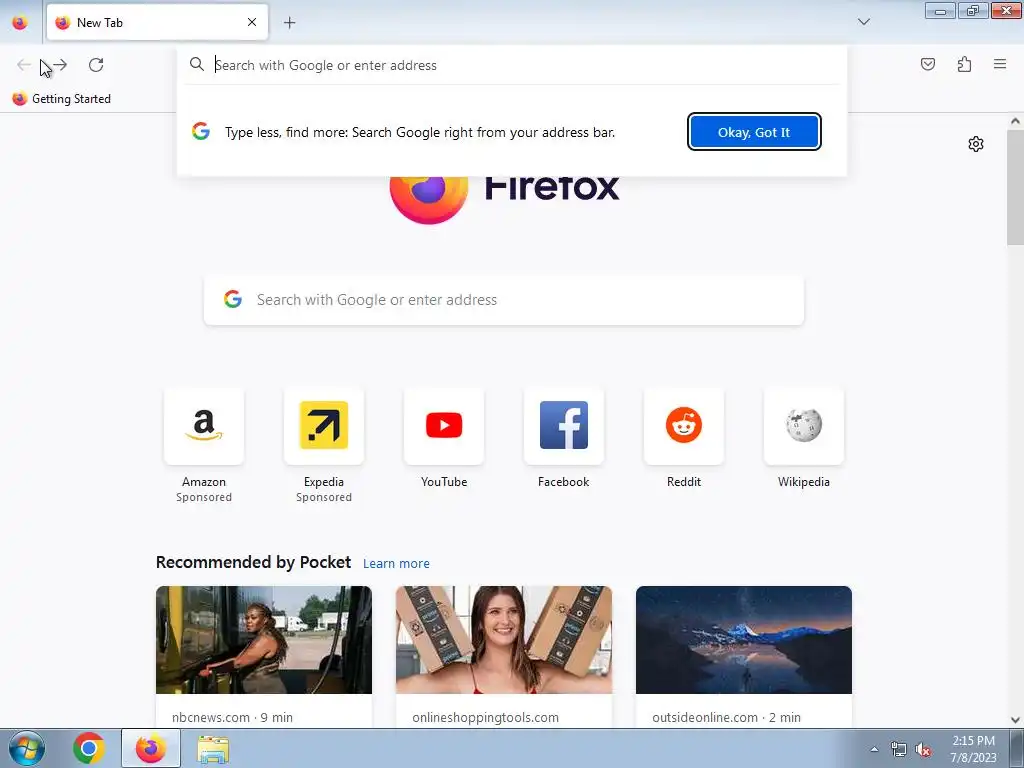
Task: Open the Firefox hamburger application menu
Action: (1000, 64)
